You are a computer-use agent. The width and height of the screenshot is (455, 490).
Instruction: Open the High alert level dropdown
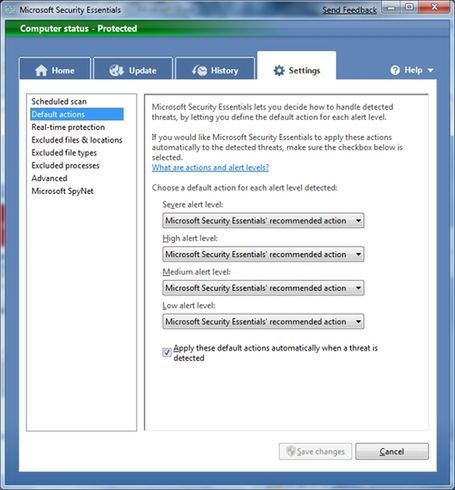click(x=263, y=254)
